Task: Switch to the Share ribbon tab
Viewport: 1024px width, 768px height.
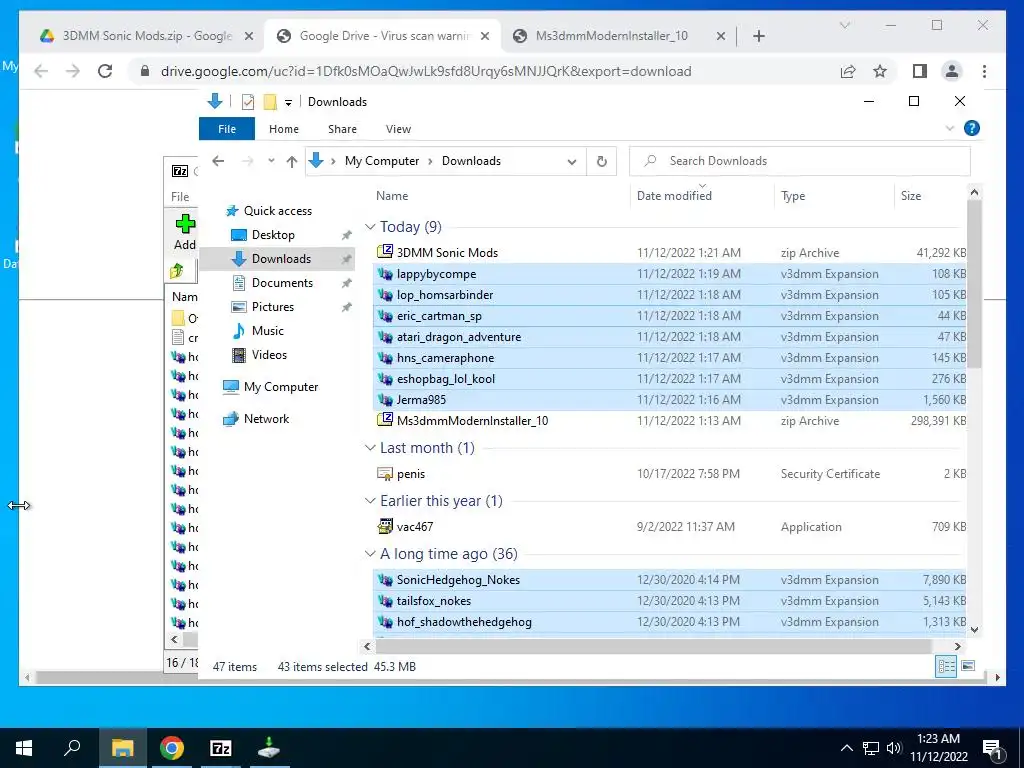Action: pyautogui.click(x=342, y=129)
